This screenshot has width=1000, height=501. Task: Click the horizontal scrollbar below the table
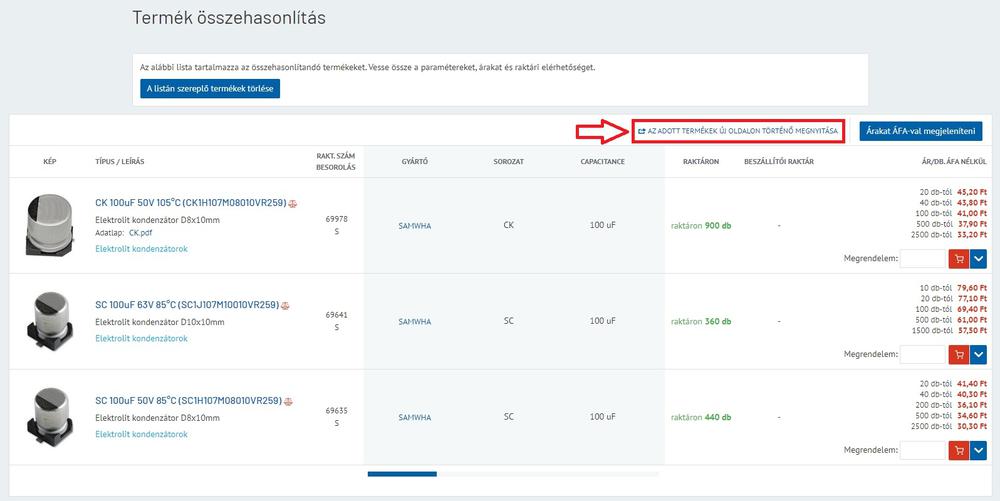402,474
